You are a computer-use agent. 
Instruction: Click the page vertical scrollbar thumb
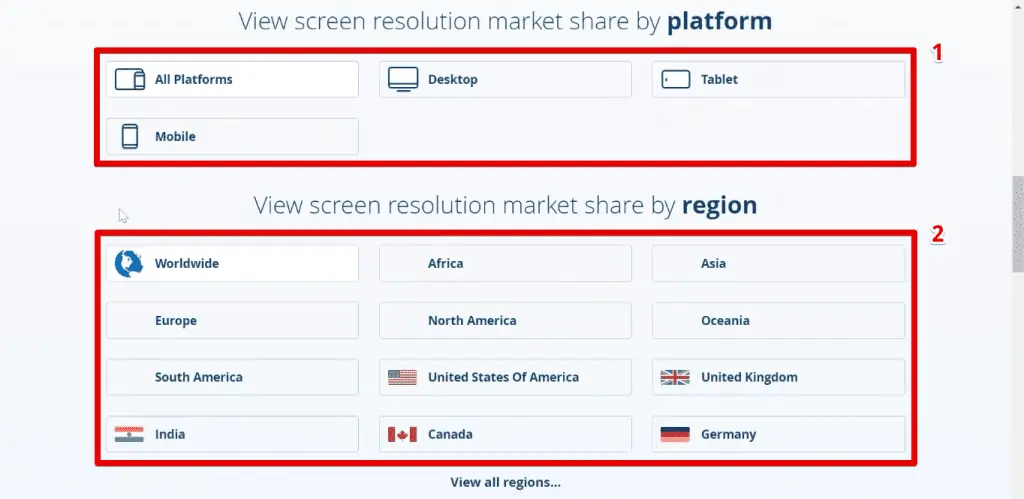pos(1018,224)
